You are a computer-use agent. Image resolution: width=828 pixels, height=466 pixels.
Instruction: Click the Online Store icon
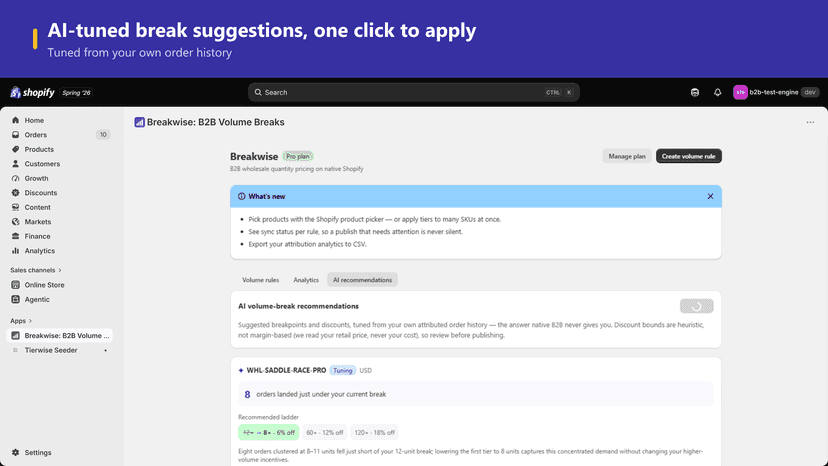pos(15,285)
